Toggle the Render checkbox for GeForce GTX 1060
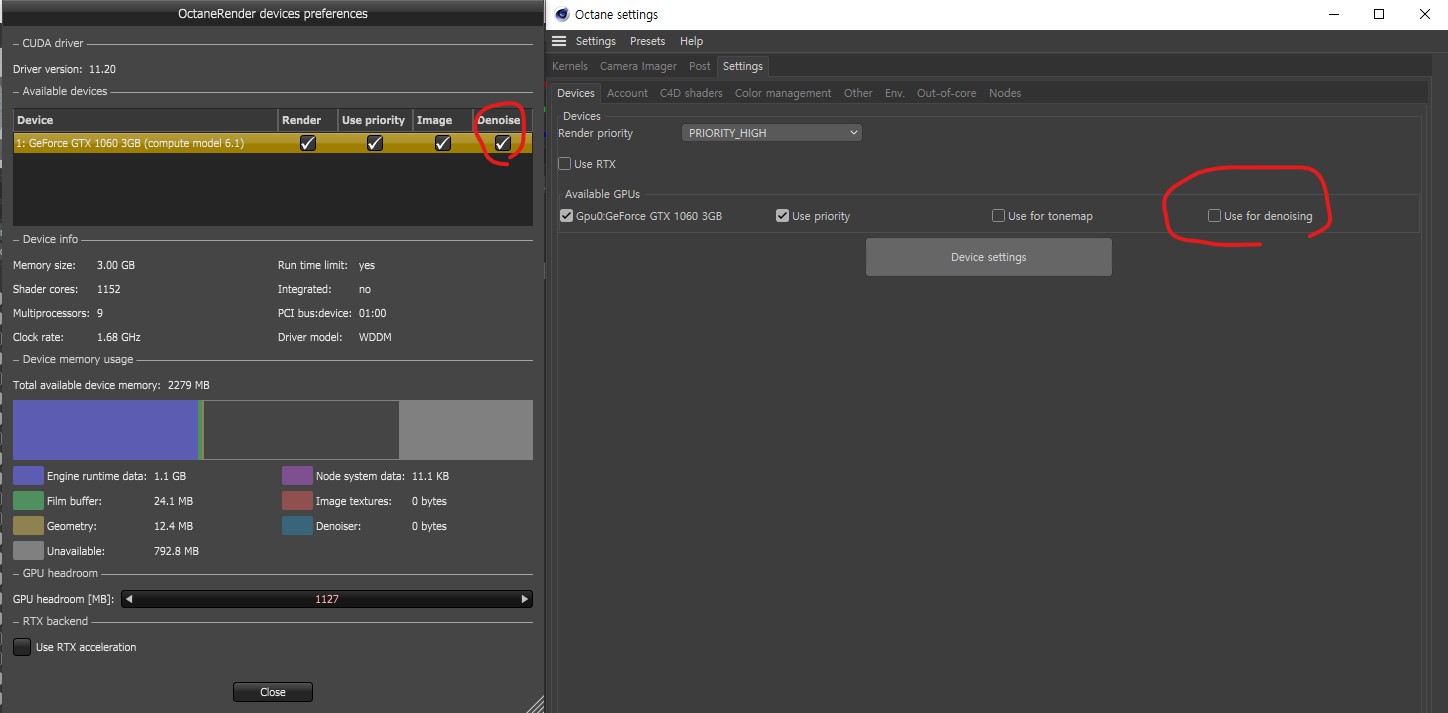The width and height of the screenshot is (1448, 713). (308, 143)
